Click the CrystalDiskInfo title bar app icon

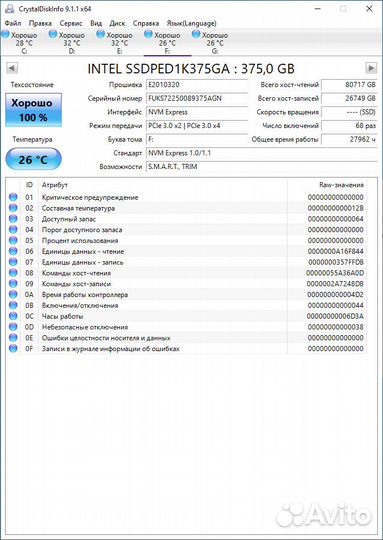click(x=10, y=8)
